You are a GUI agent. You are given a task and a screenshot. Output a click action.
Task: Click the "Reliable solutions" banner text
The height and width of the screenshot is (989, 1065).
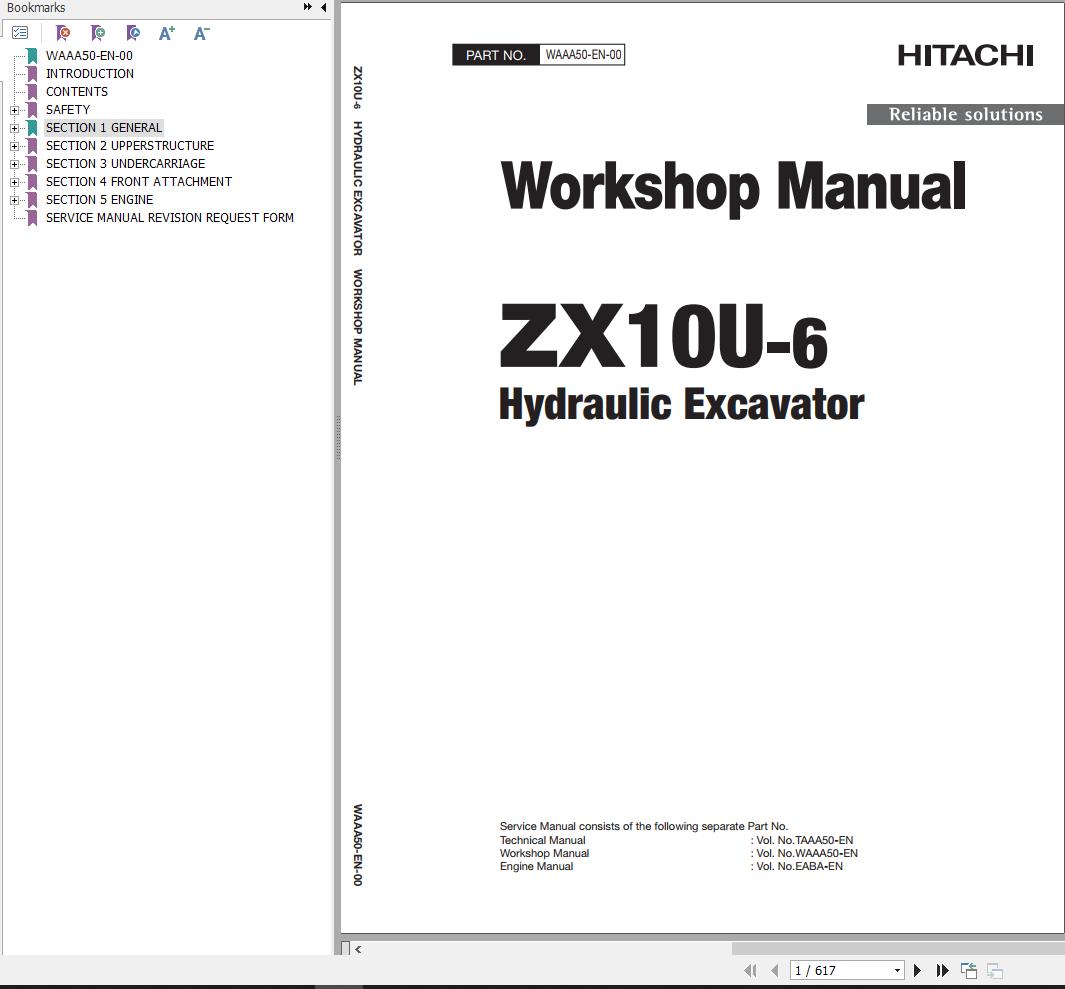tap(966, 114)
